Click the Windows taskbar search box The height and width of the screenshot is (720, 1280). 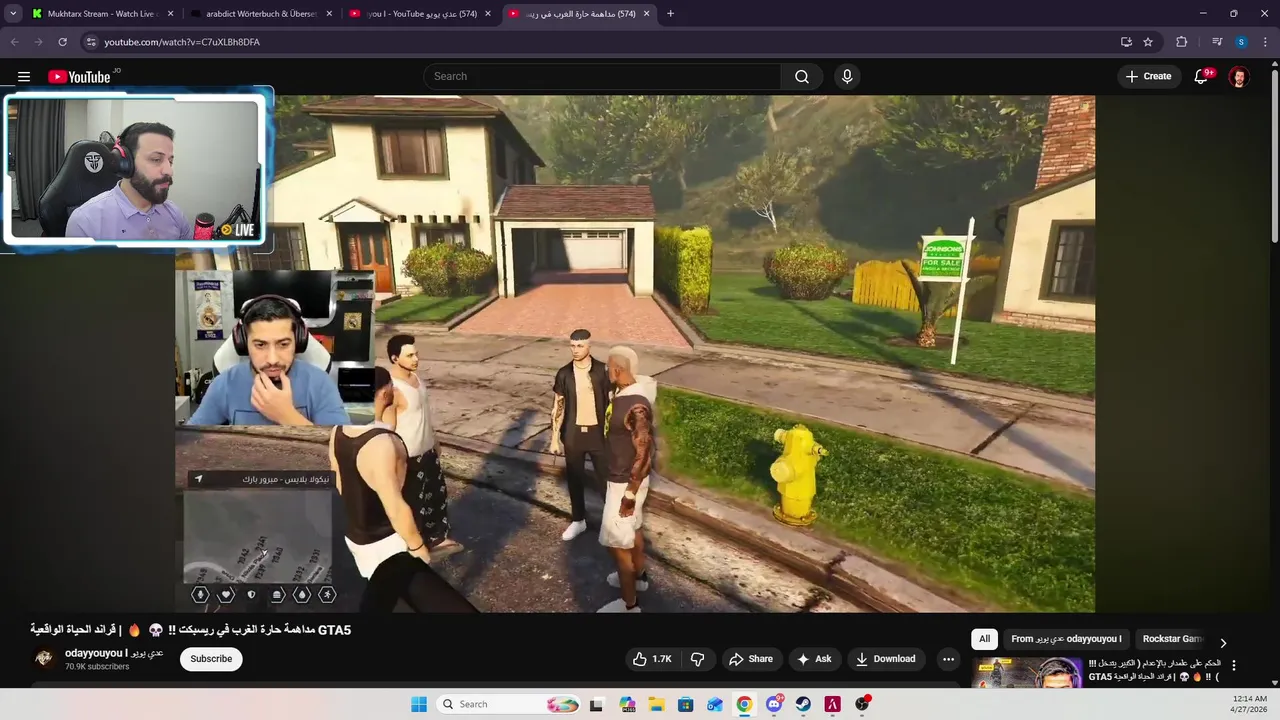(x=509, y=704)
